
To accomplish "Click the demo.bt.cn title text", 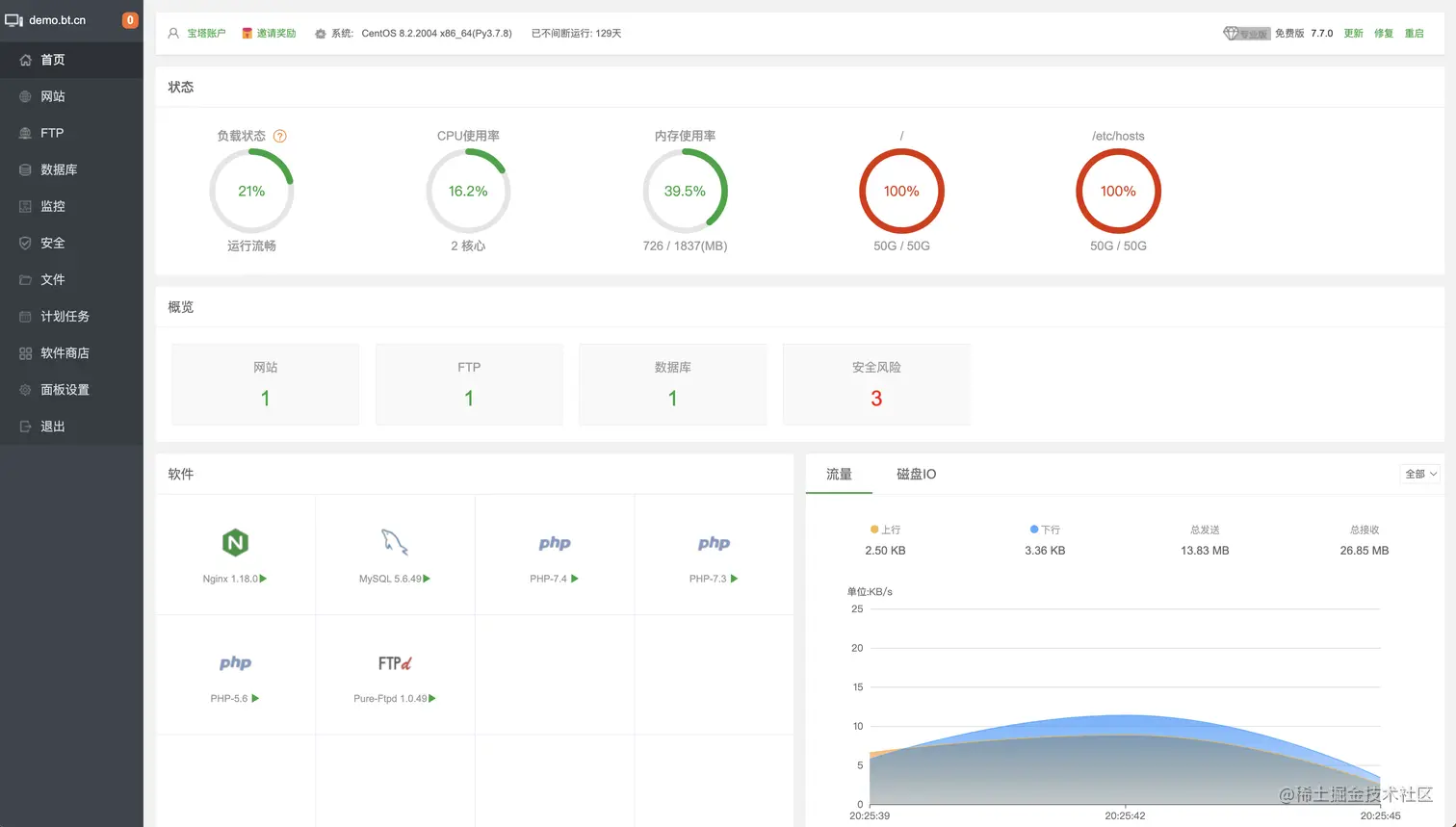I will [57, 20].
